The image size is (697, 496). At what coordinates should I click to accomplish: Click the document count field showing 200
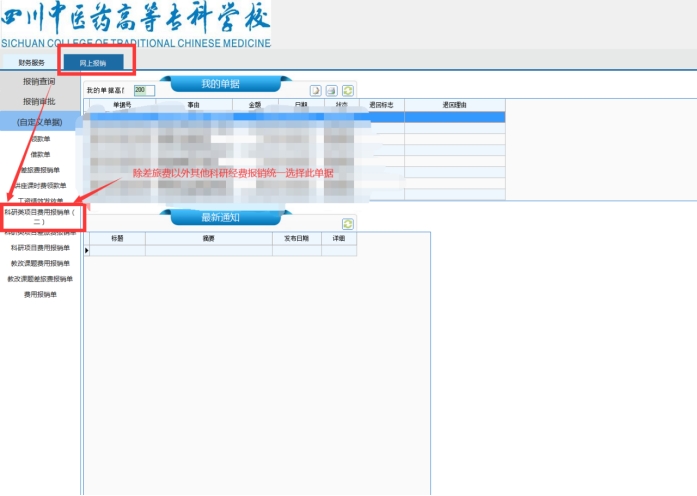click(143, 90)
